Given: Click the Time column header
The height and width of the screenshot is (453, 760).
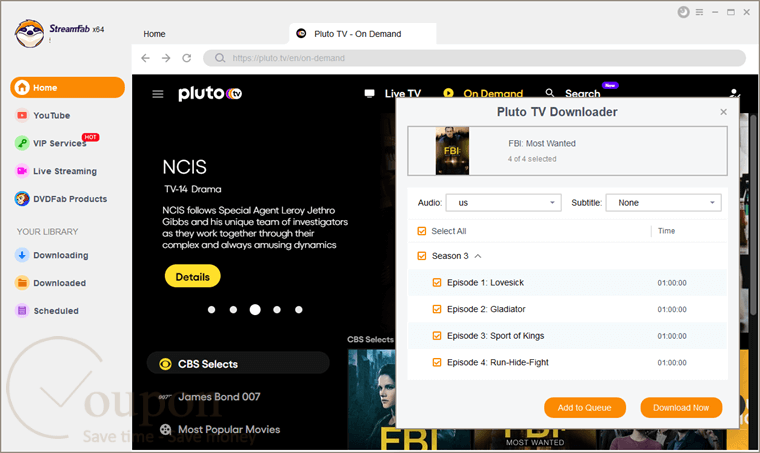Looking at the screenshot, I should click(x=666, y=231).
